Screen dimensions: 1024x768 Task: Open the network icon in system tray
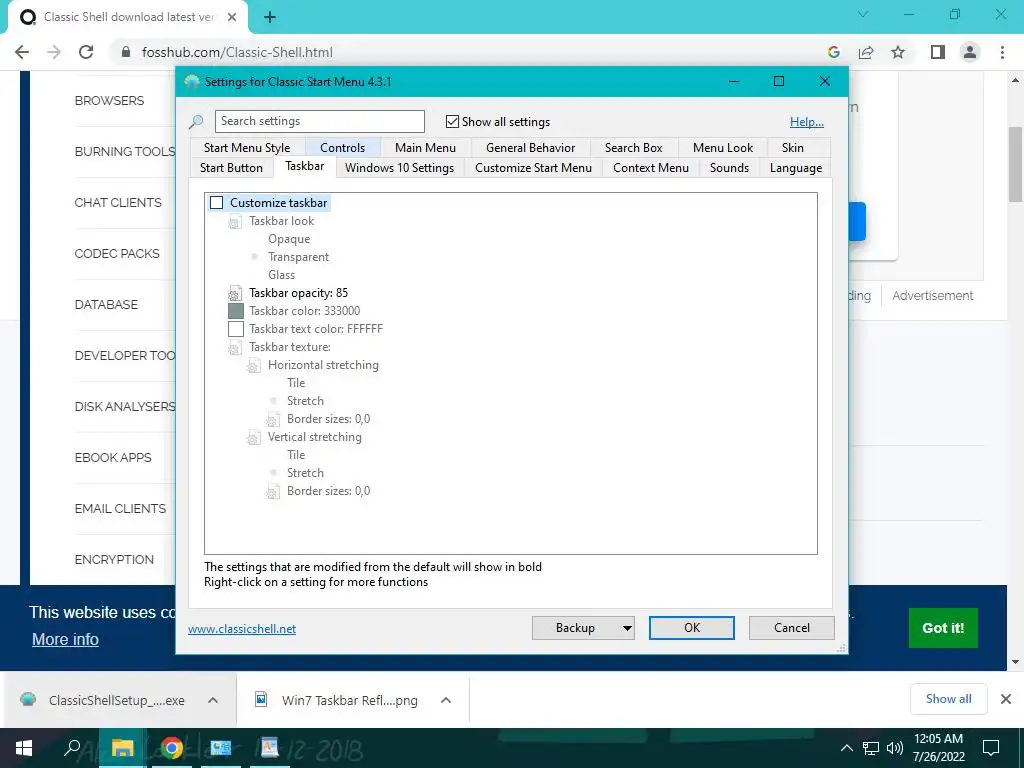click(x=871, y=748)
